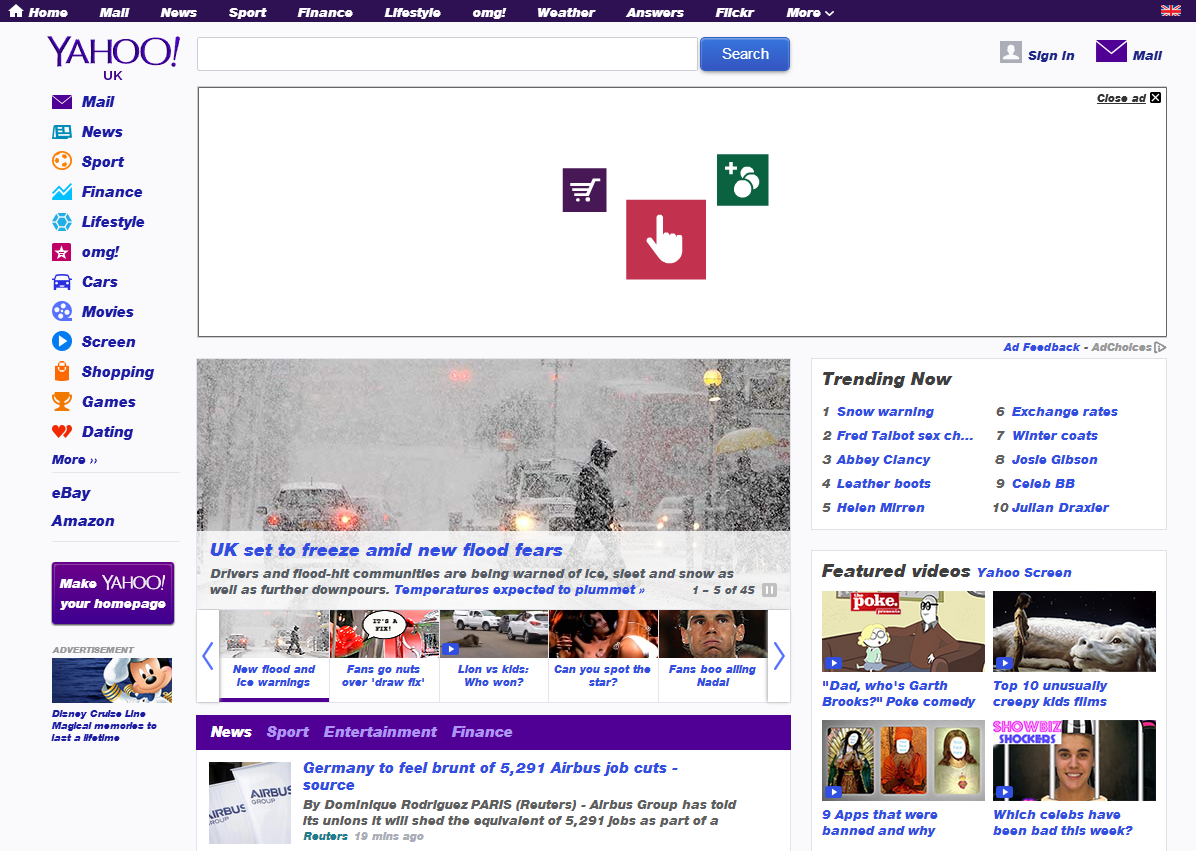The image size is (1196, 851).
Task: Open the Yahoo Screen link
Action: (x=1024, y=573)
